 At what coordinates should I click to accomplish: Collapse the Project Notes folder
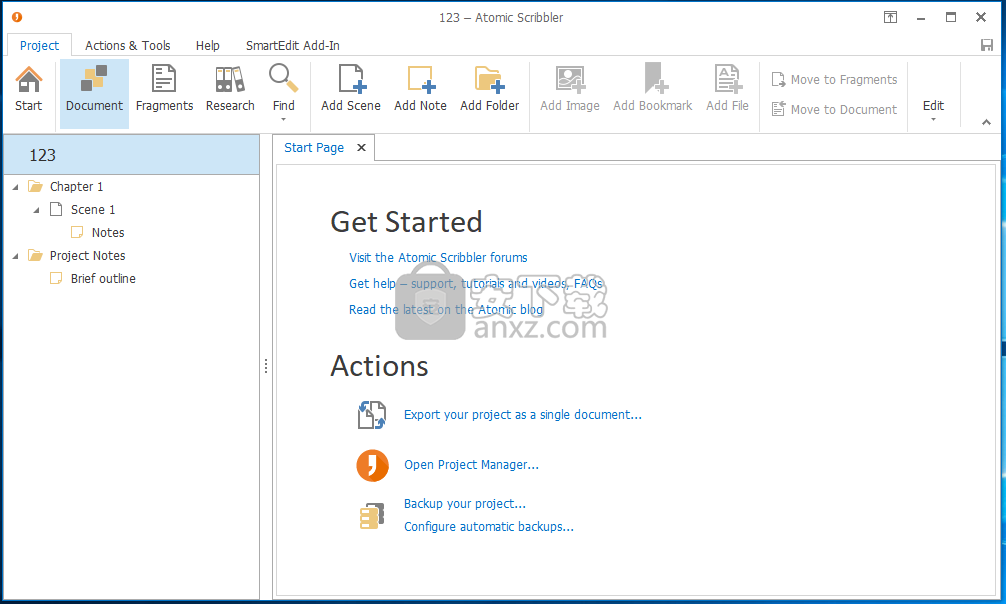(x=15, y=256)
